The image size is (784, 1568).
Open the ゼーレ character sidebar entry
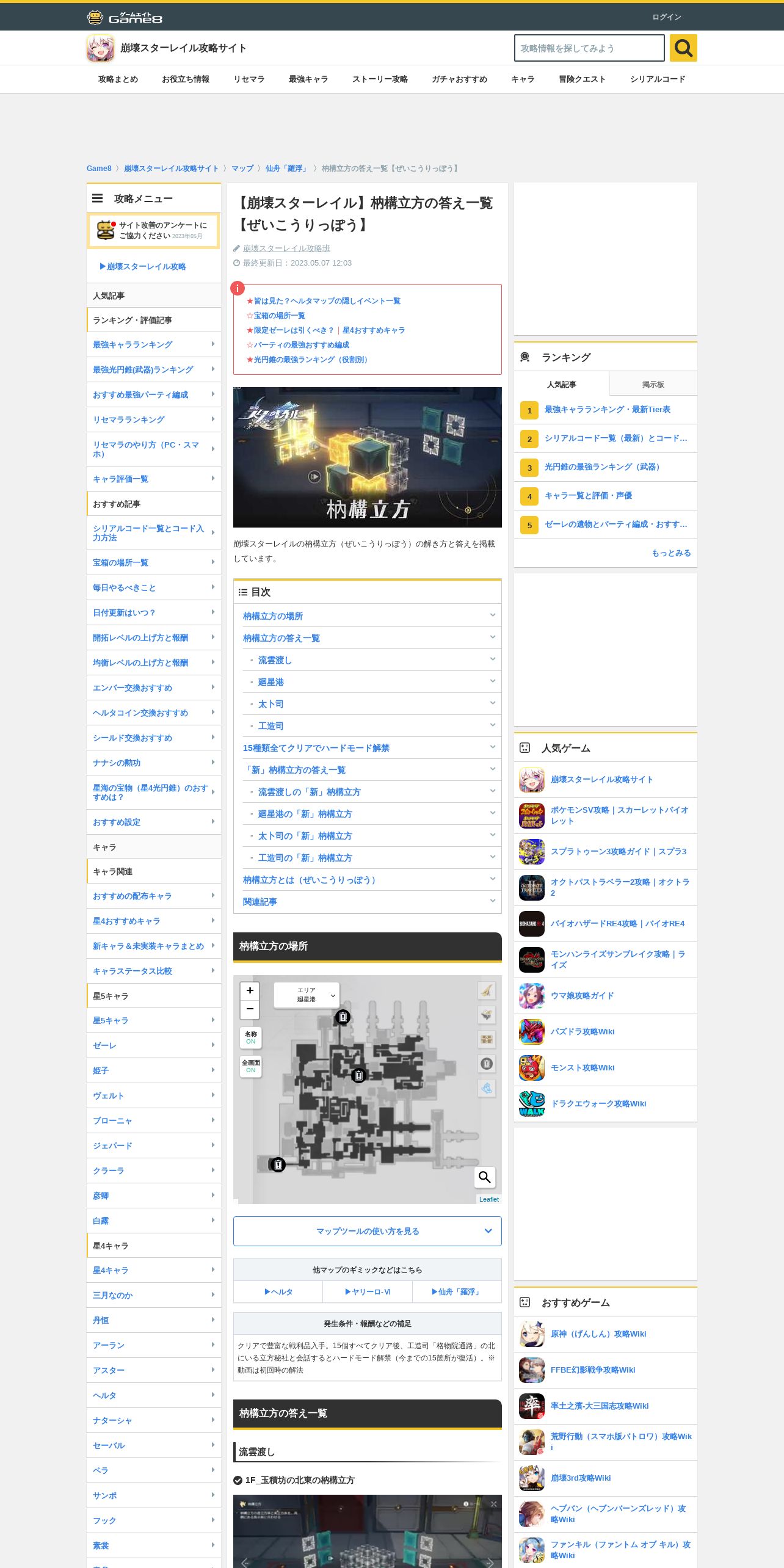[154, 1045]
